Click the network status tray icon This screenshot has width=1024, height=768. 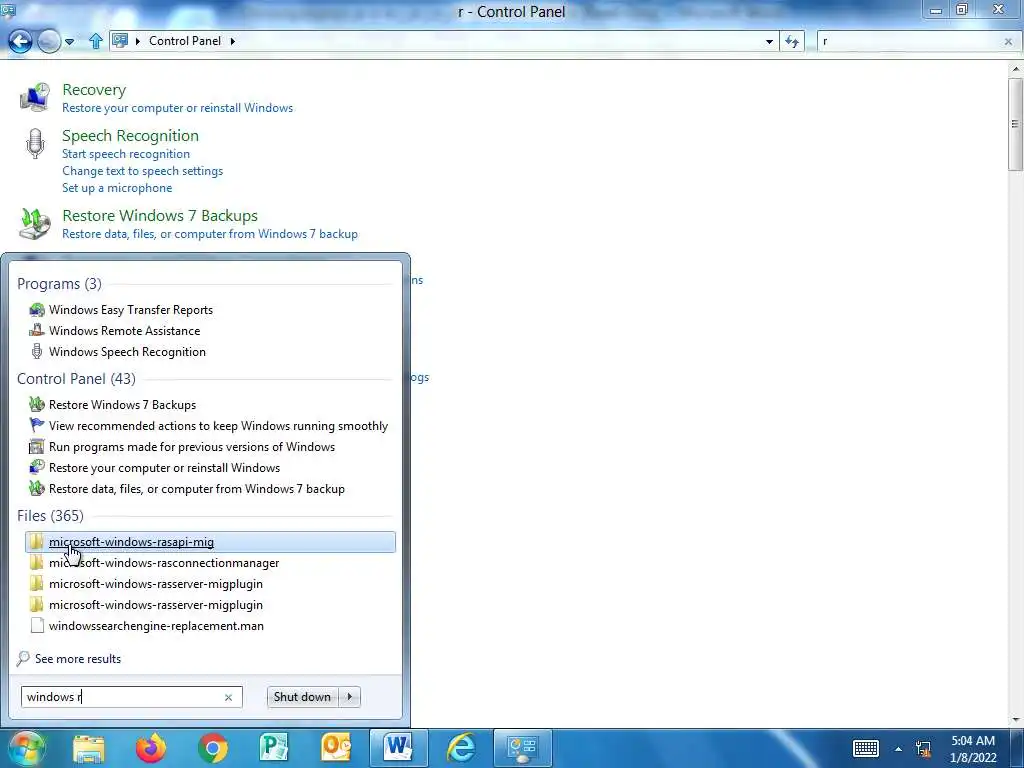(923, 749)
